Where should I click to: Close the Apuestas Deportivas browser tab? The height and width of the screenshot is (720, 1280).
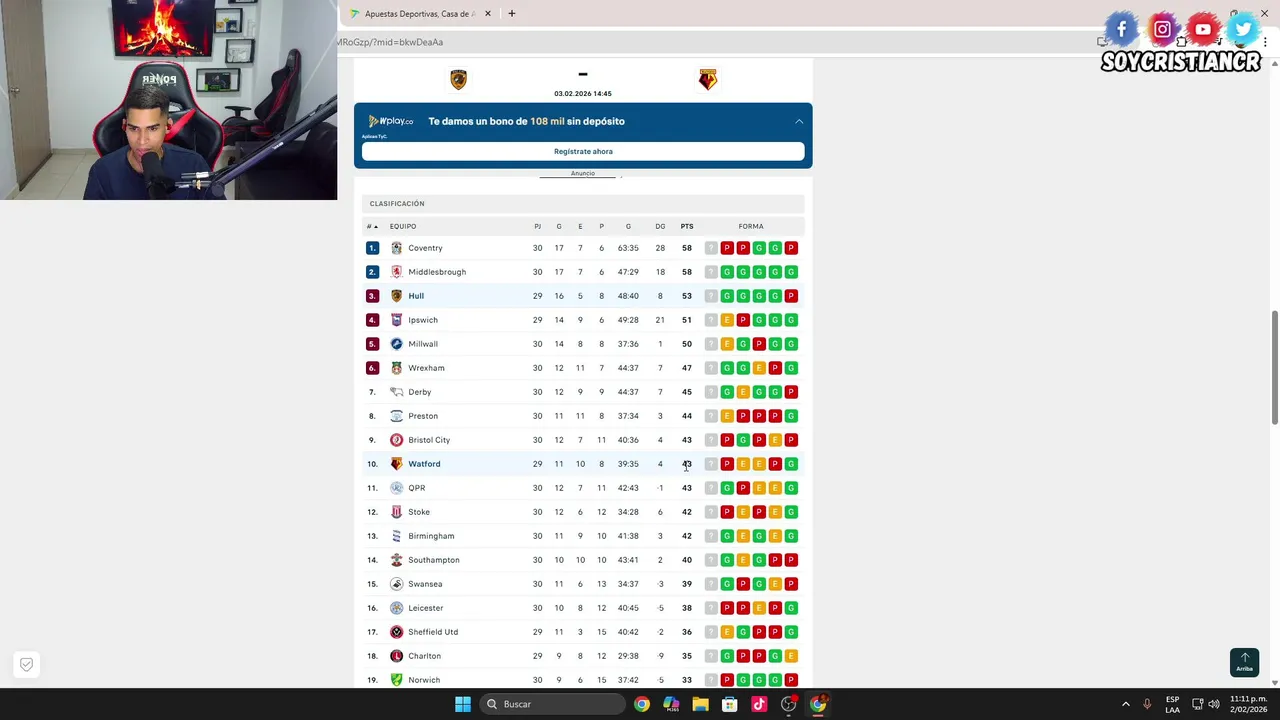(488, 14)
